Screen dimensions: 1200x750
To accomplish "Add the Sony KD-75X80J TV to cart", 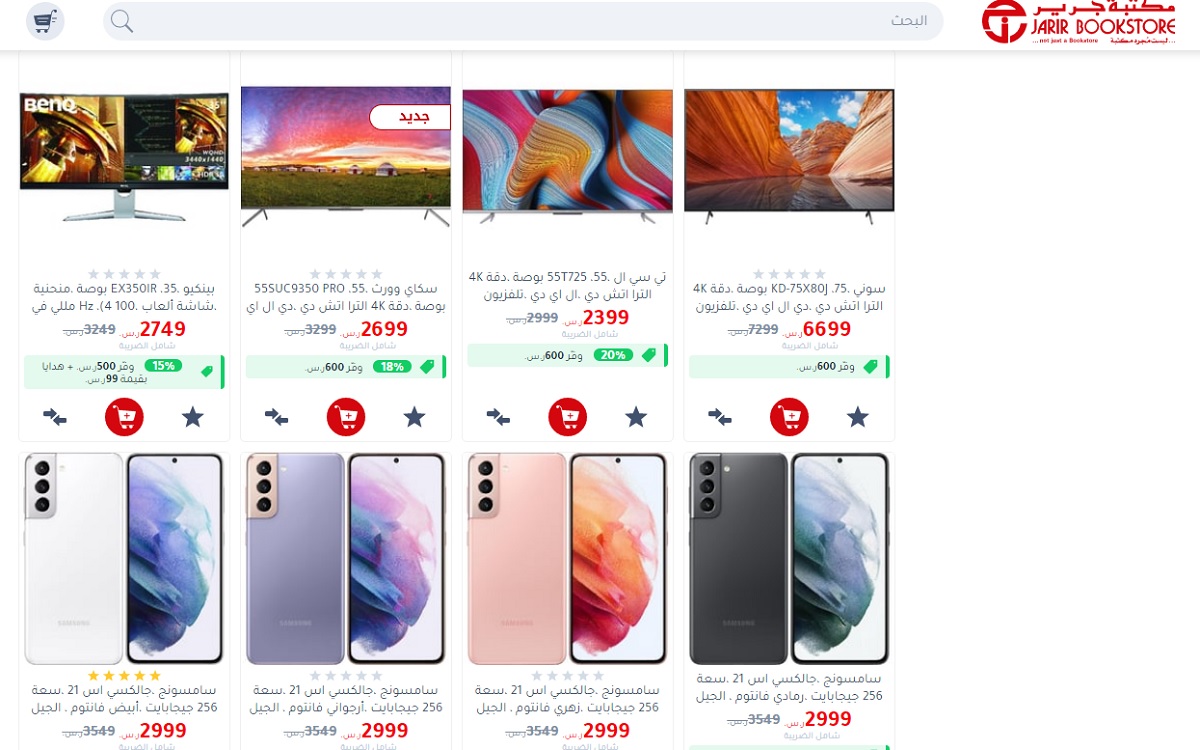I will pyautogui.click(x=789, y=416).
